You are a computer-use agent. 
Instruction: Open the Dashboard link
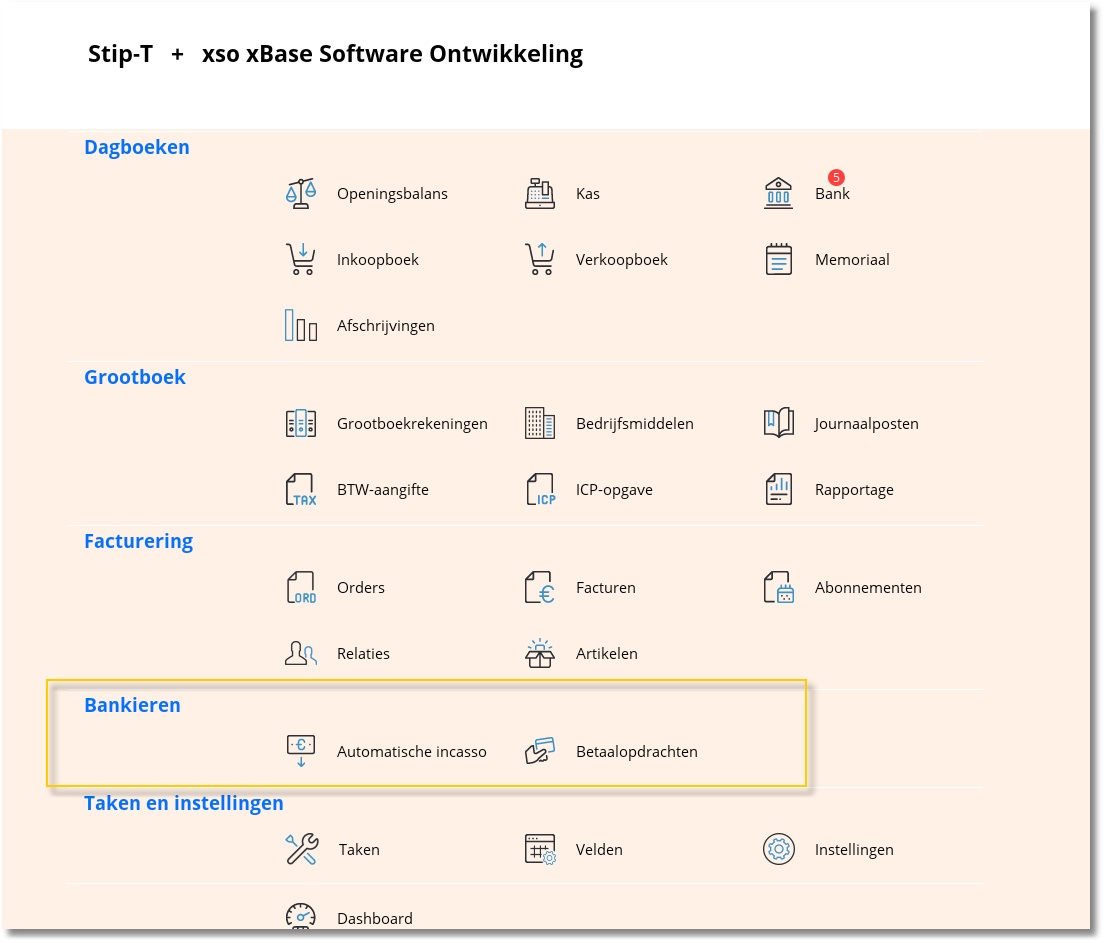(374, 918)
